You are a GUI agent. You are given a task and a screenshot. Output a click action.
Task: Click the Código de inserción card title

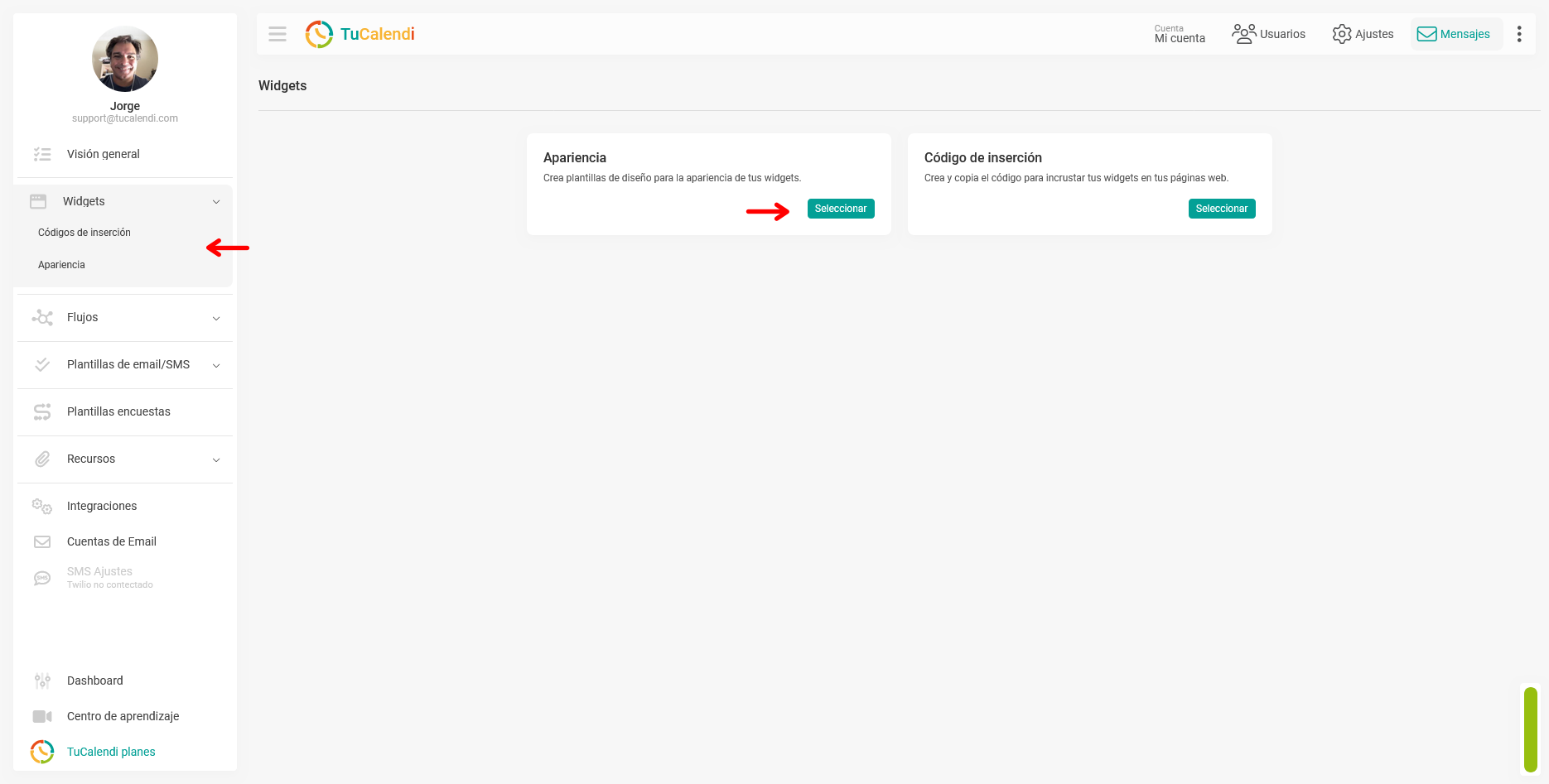click(983, 157)
